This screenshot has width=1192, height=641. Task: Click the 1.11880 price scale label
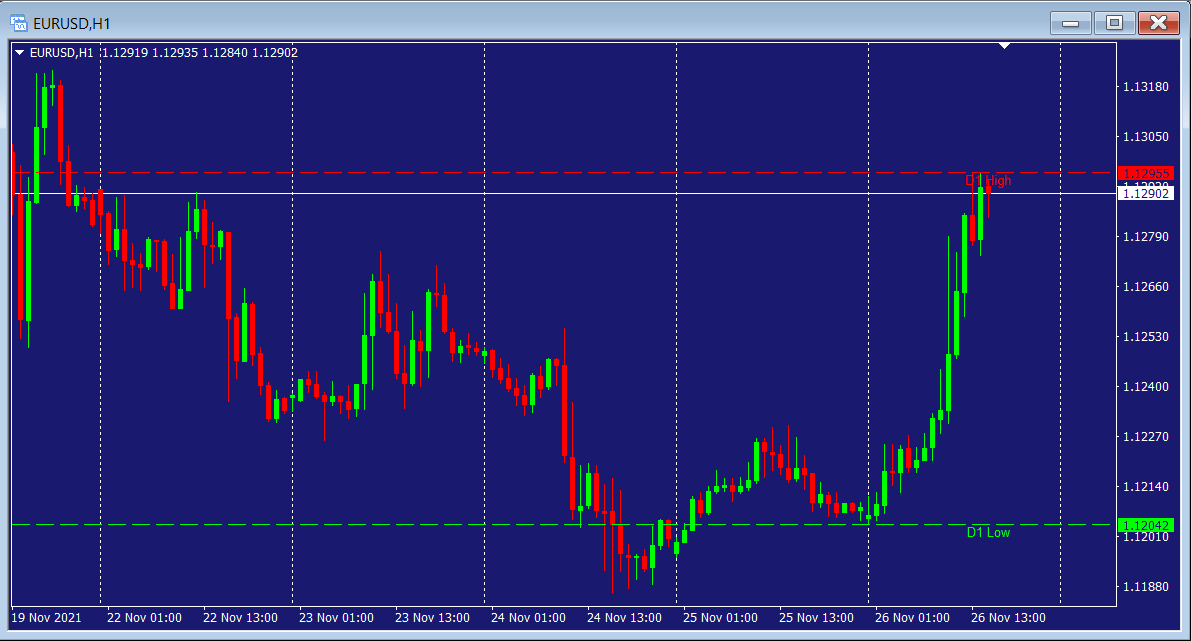[x=1146, y=587]
